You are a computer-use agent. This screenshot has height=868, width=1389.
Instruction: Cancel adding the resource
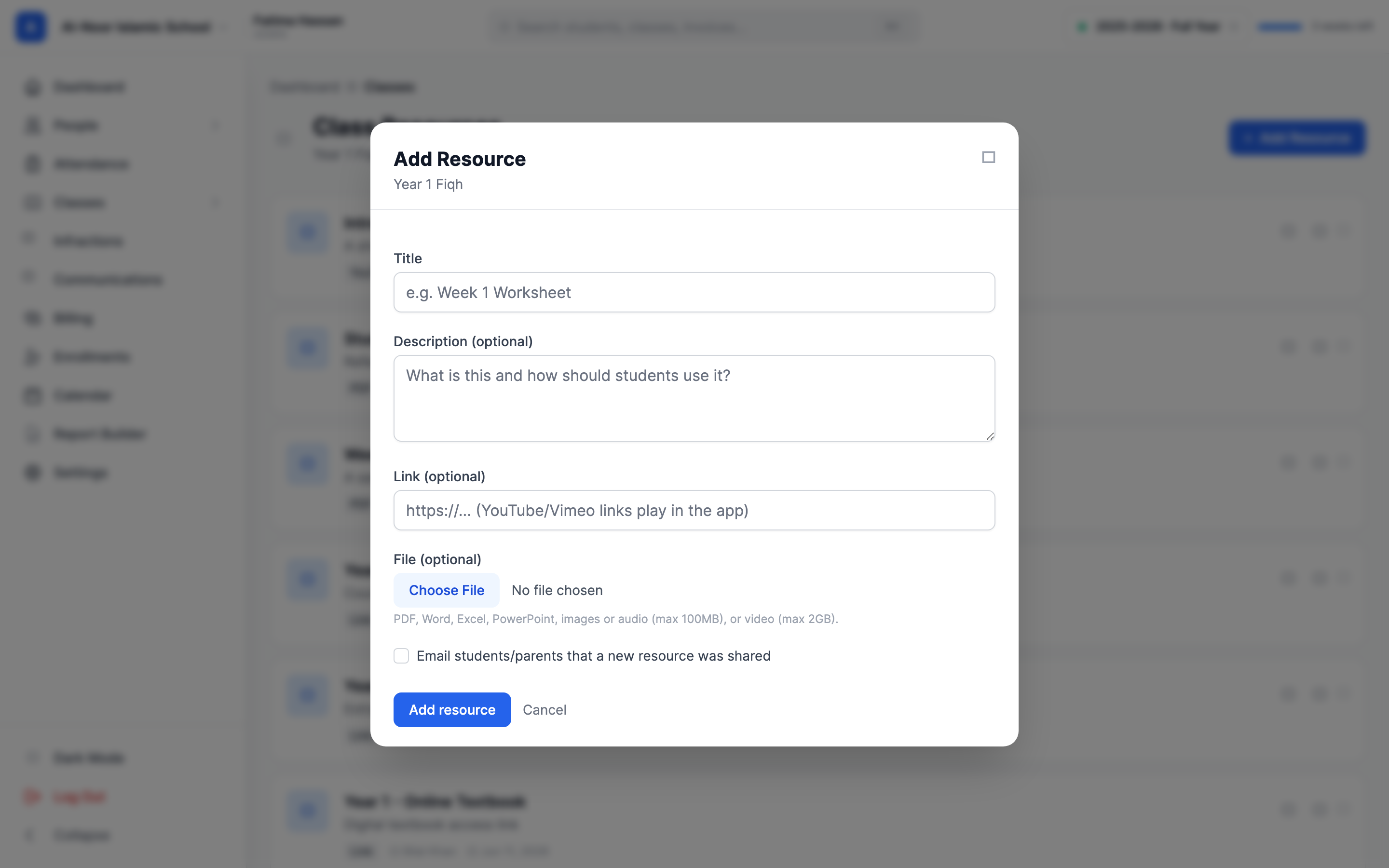click(x=544, y=709)
